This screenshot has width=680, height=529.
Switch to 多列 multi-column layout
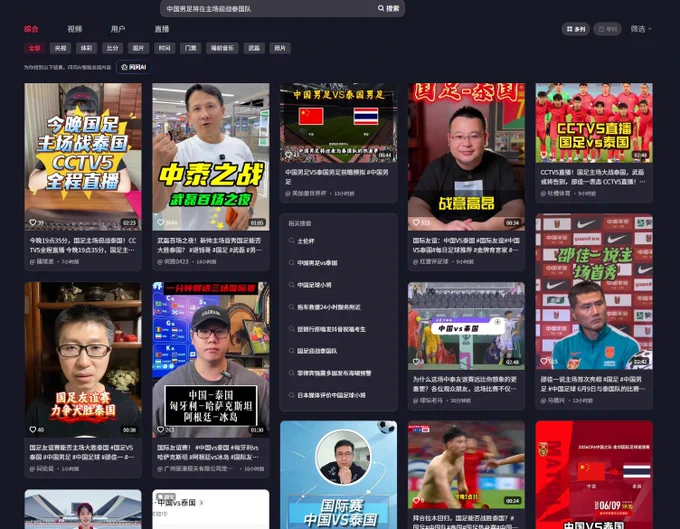(575, 29)
